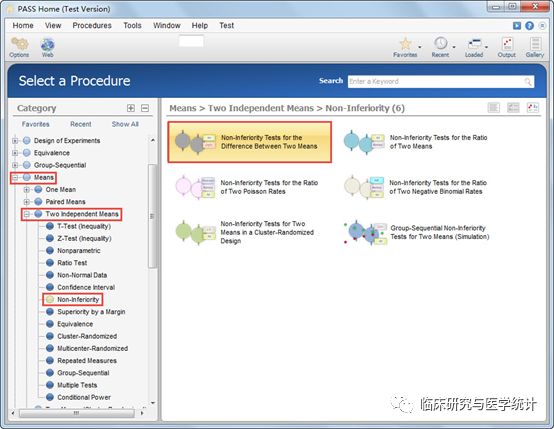Open Non-Inferiority Tests for Ratio of Two Poisson Rates
The image size is (554, 429).
(247, 187)
